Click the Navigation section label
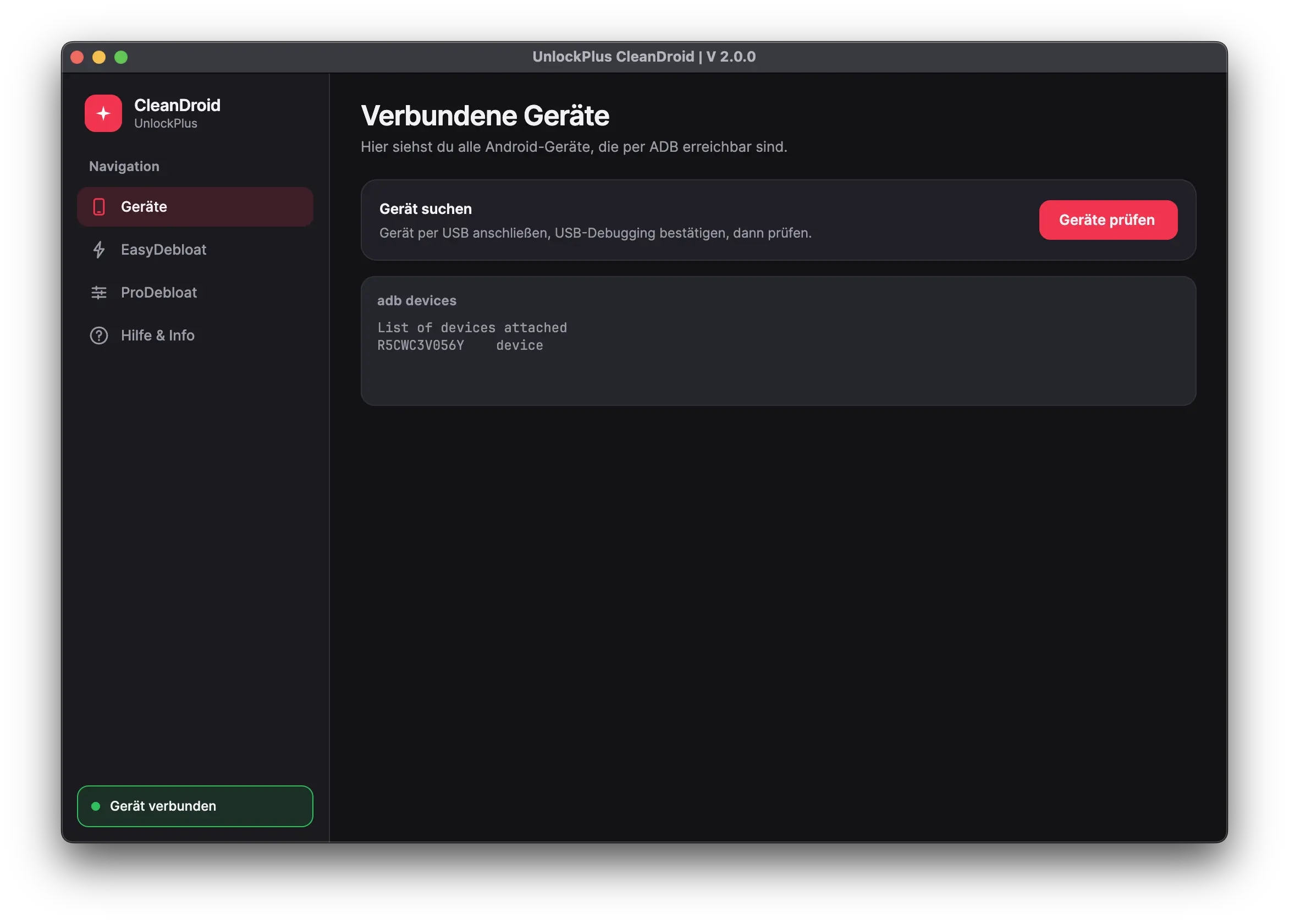The image size is (1289, 924). pyautogui.click(x=124, y=167)
